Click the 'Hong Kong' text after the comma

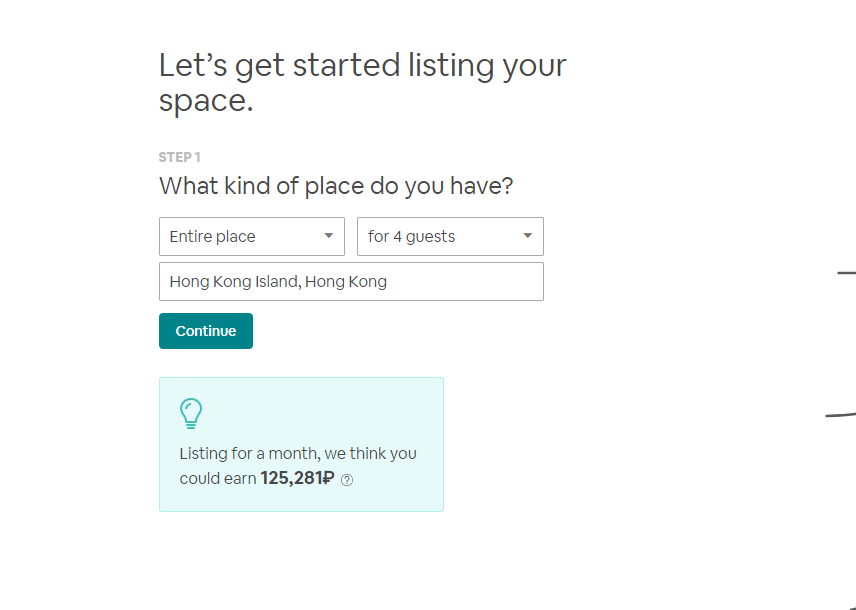point(346,281)
